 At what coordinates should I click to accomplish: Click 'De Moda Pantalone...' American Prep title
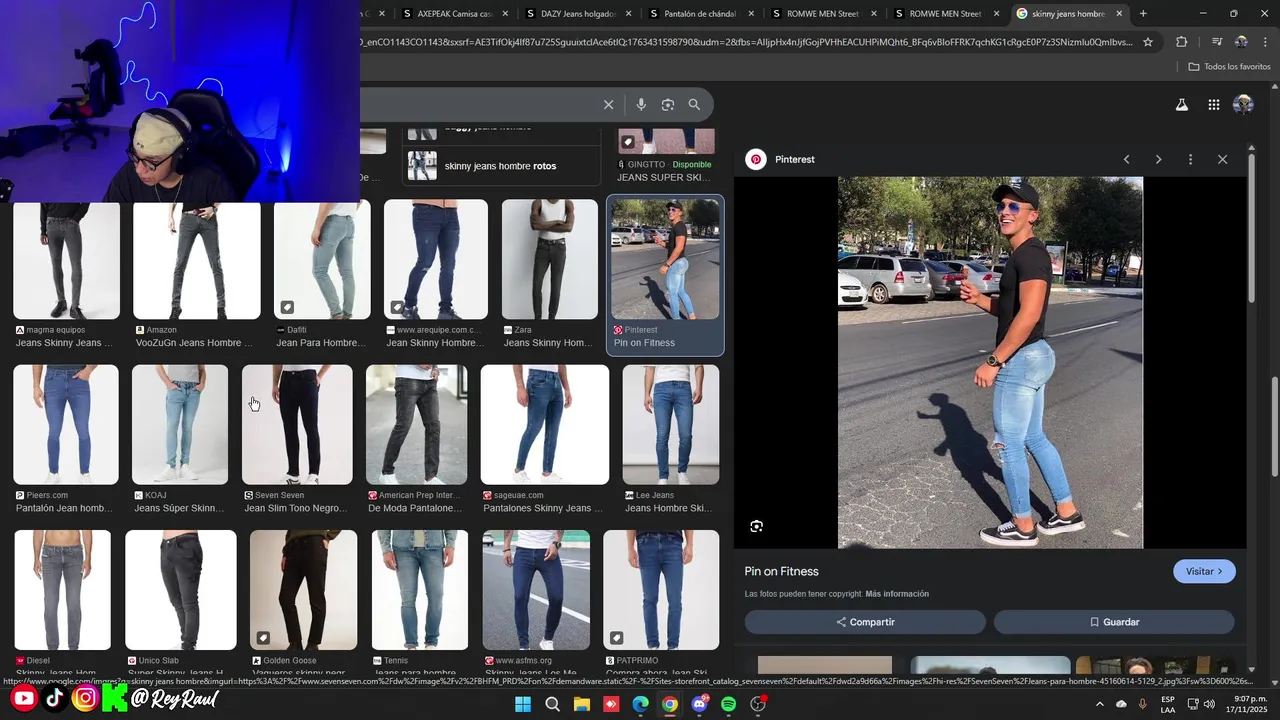pyautogui.click(x=414, y=508)
